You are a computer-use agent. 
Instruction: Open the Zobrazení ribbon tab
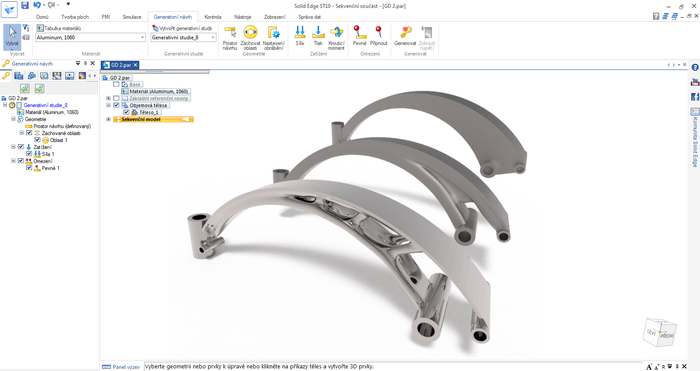(275, 17)
